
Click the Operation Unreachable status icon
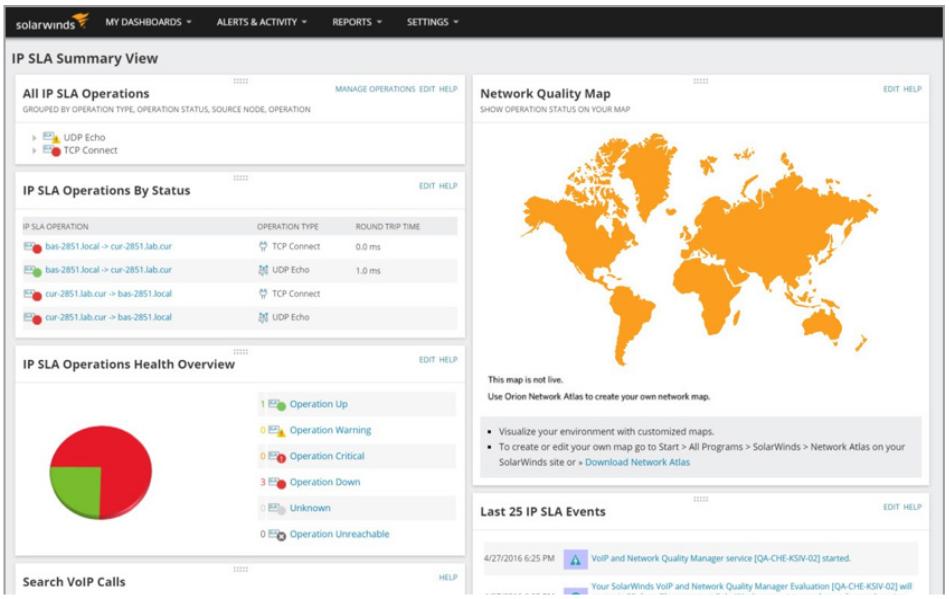click(277, 535)
